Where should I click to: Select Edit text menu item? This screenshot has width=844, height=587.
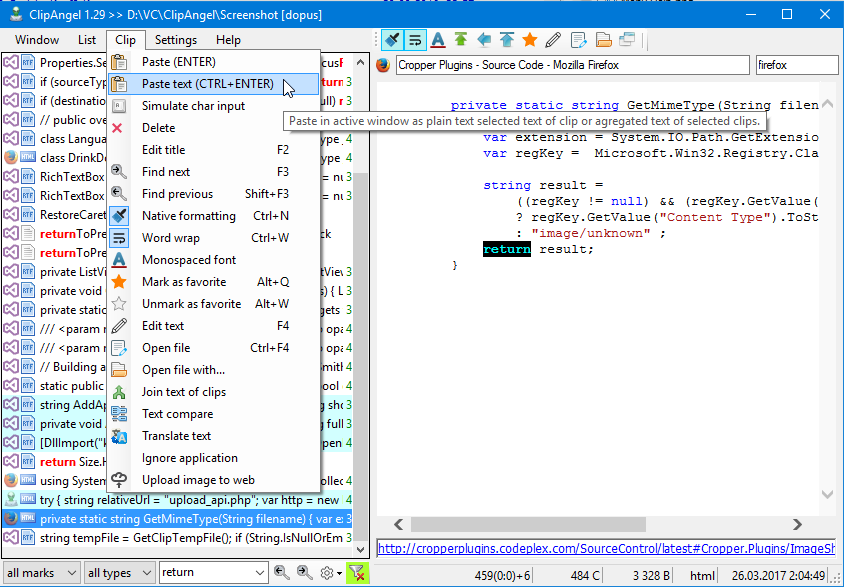click(x=214, y=326)
